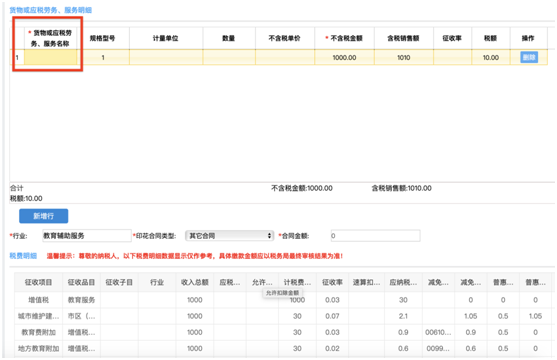Viewport: 557px width, 360px height.
Task: Open the 印花合同类型 dropdown showing 其它合同
Action: [229, 236]
